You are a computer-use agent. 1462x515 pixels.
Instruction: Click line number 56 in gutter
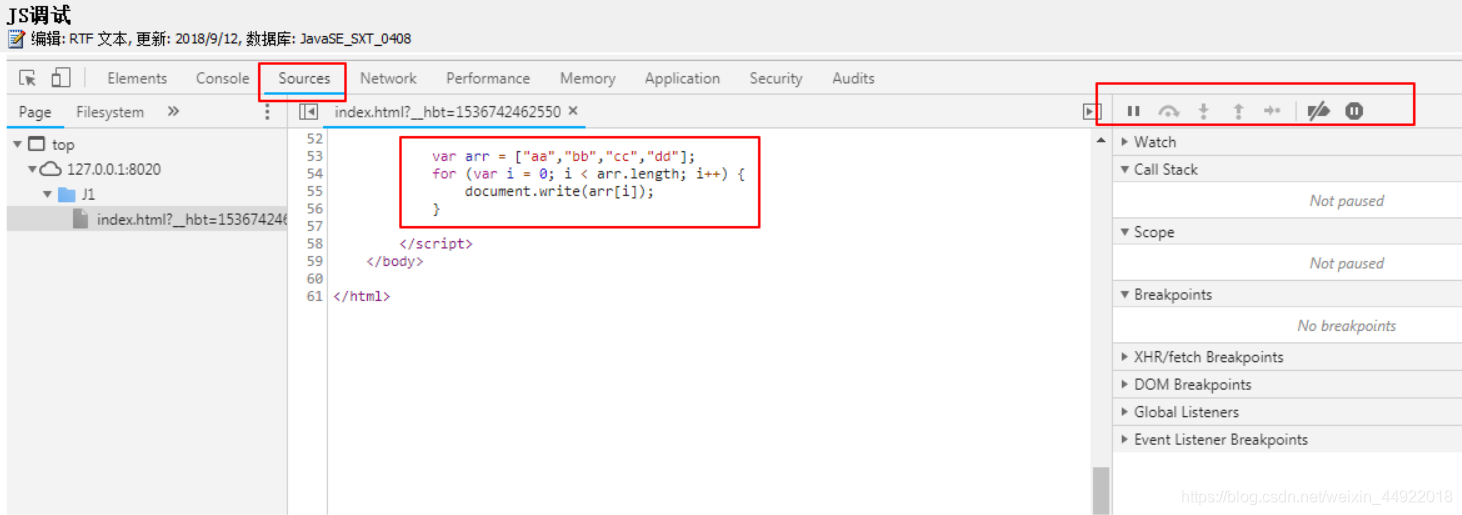pos(314,209)
